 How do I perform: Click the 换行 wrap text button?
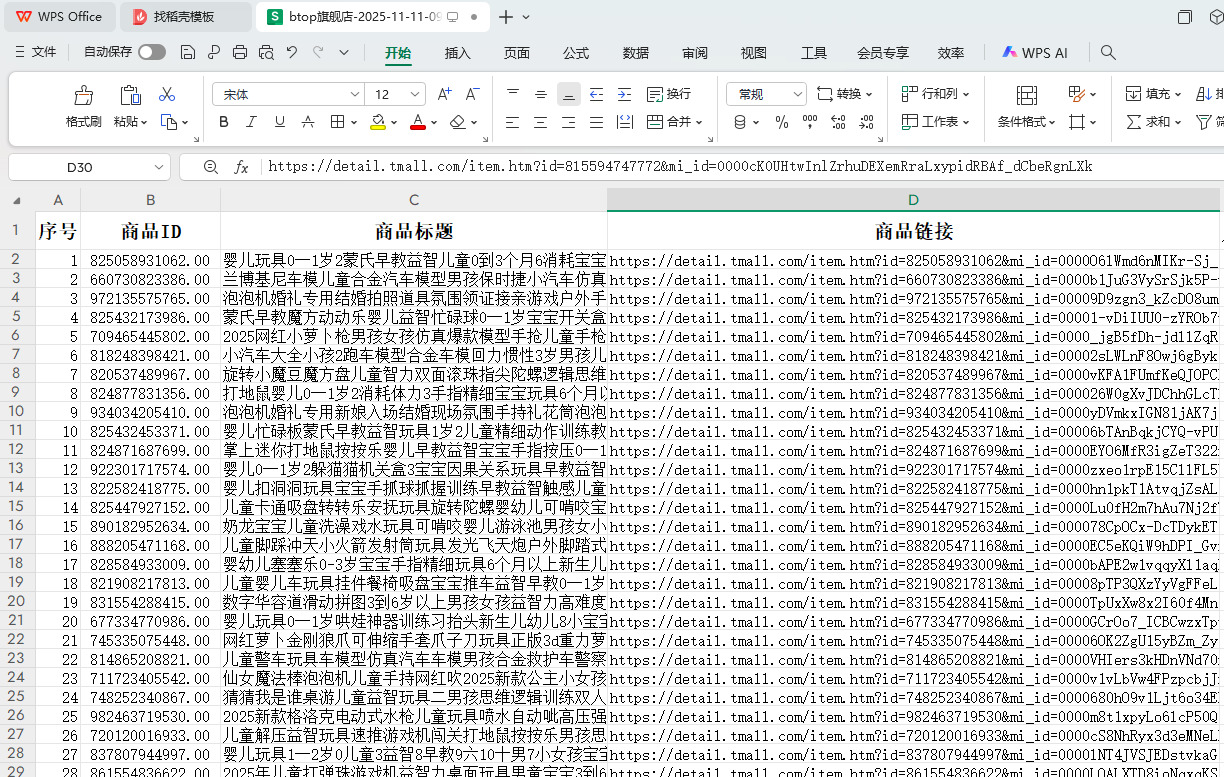pyautogui.click(x=669, y=94)
